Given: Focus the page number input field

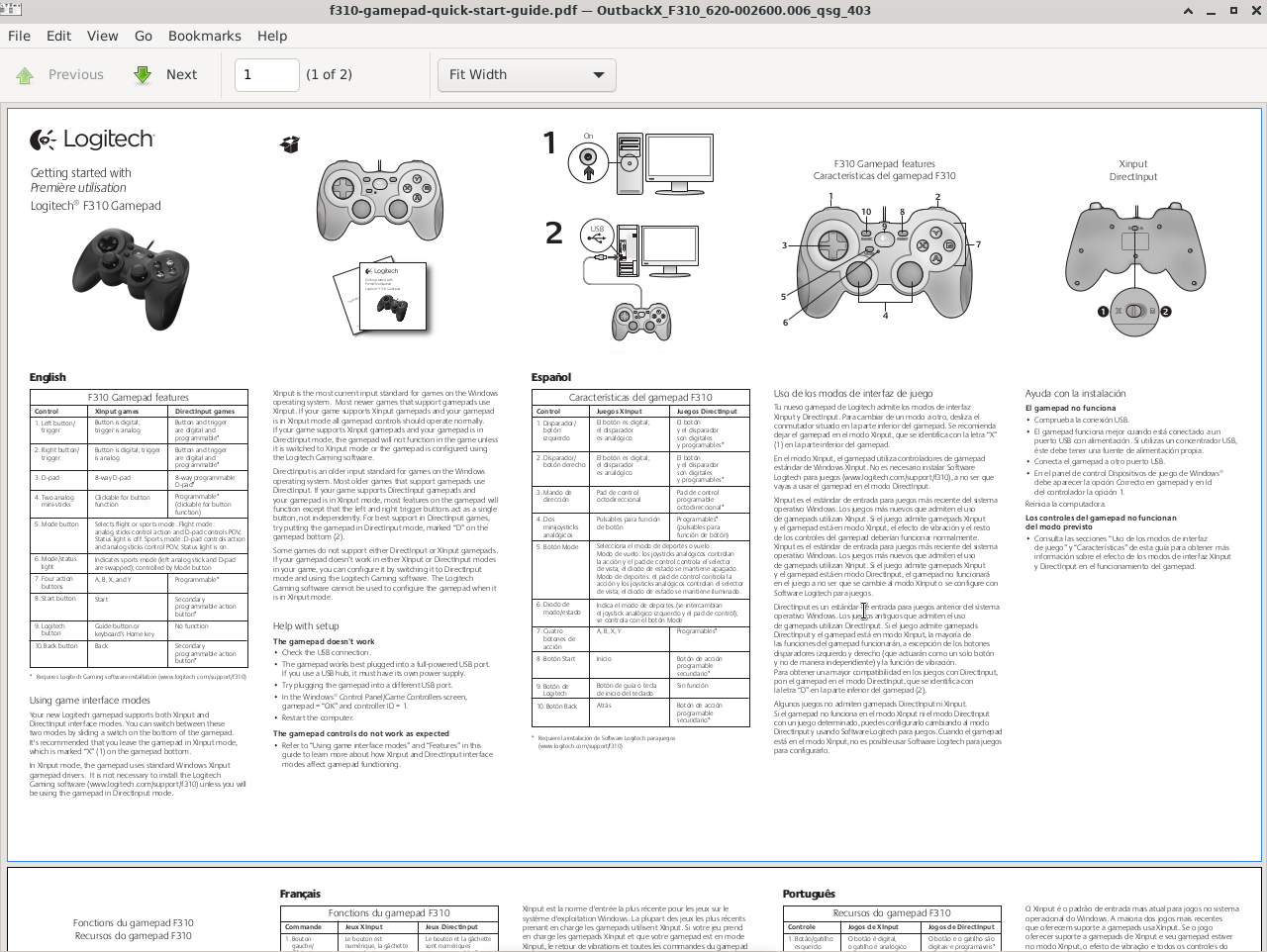Looking at the screenshot, I should point(266,75).
